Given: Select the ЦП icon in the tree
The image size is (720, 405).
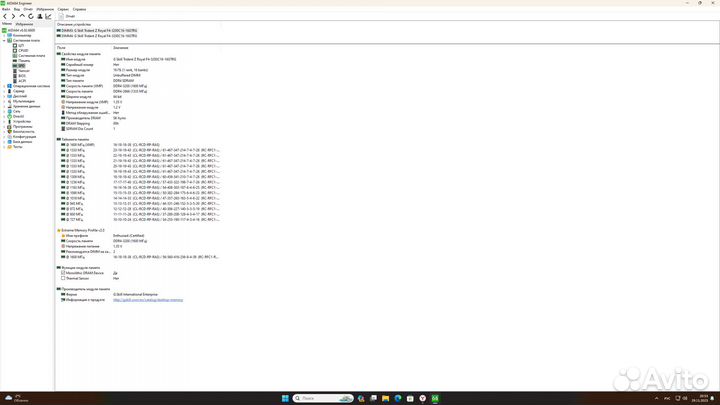Looking at the screenshot, I should click(x=15, y=45).
